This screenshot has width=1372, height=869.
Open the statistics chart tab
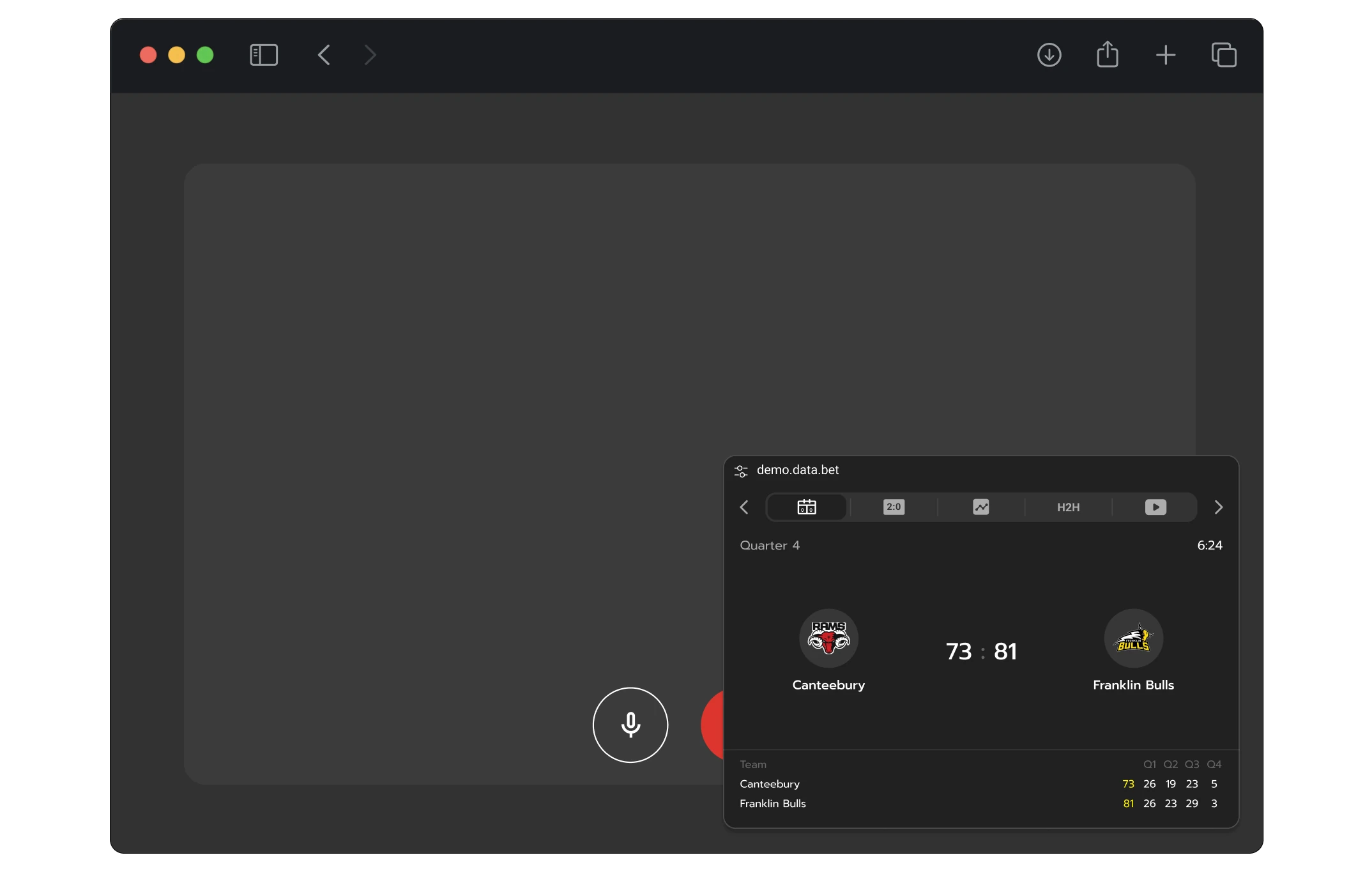tap(980, 507)
